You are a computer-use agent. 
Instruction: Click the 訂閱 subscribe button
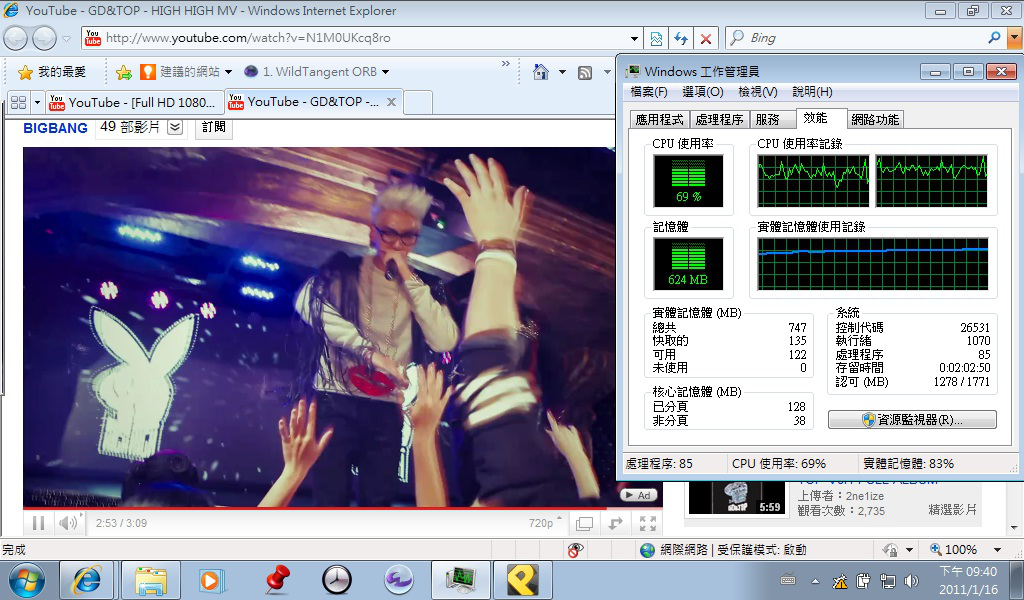214,127
